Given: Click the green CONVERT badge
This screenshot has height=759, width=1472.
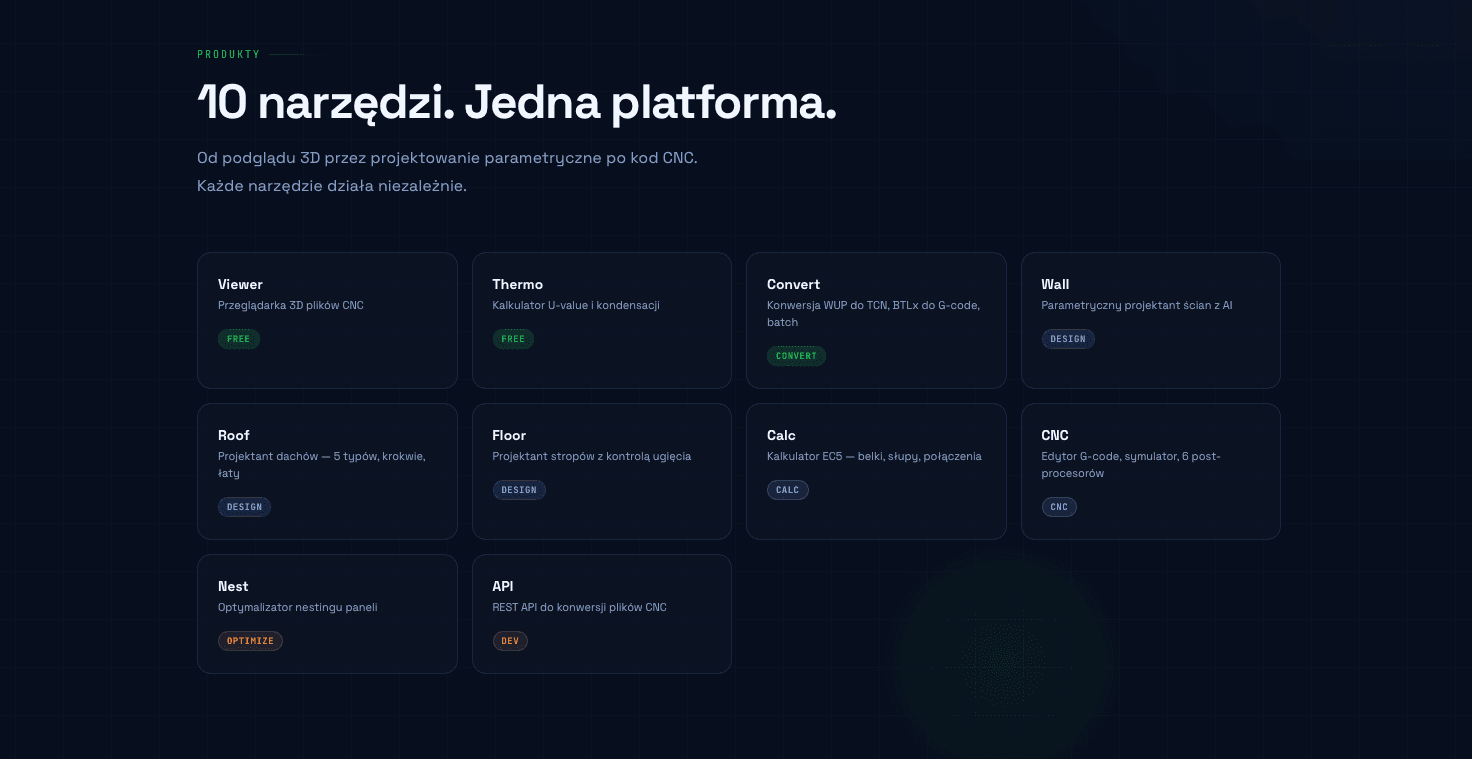Looking at the screenshot, I should coord(796,356).
